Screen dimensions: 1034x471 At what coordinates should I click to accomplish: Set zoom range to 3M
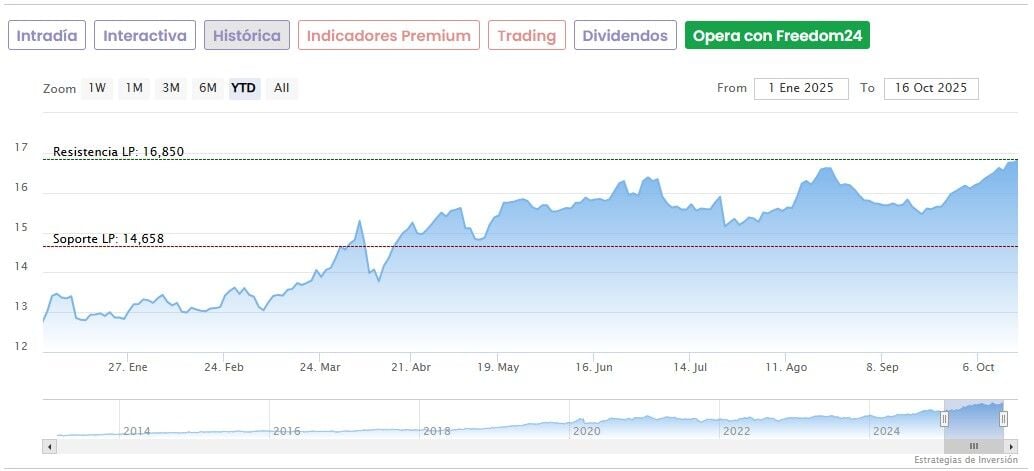(171, 88)
